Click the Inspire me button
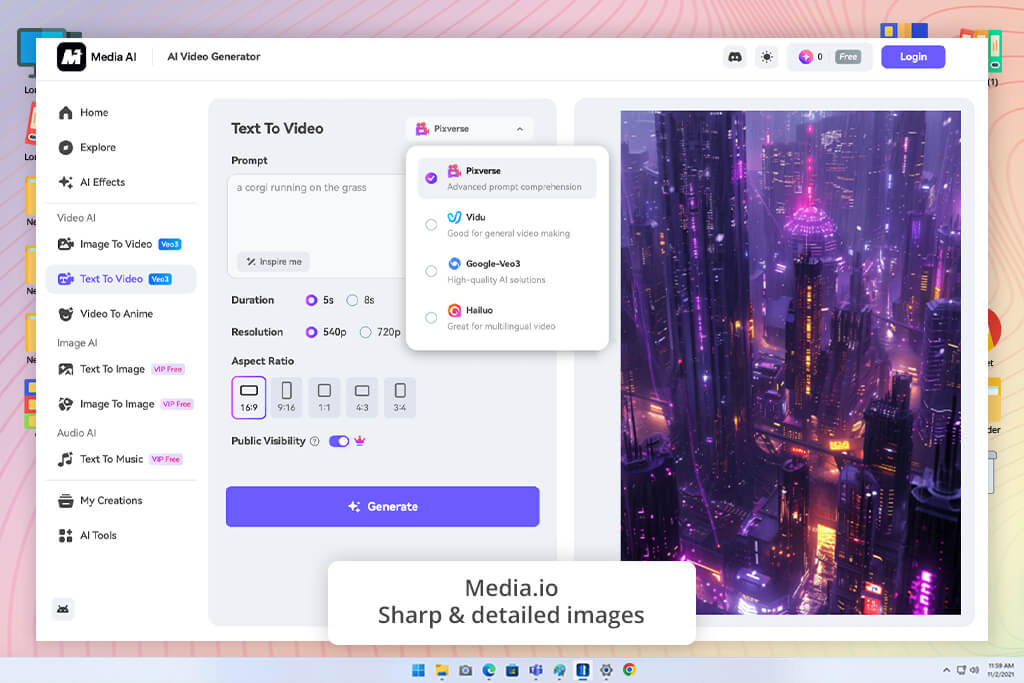1024x683 pixels. click(x=274, y=262)
